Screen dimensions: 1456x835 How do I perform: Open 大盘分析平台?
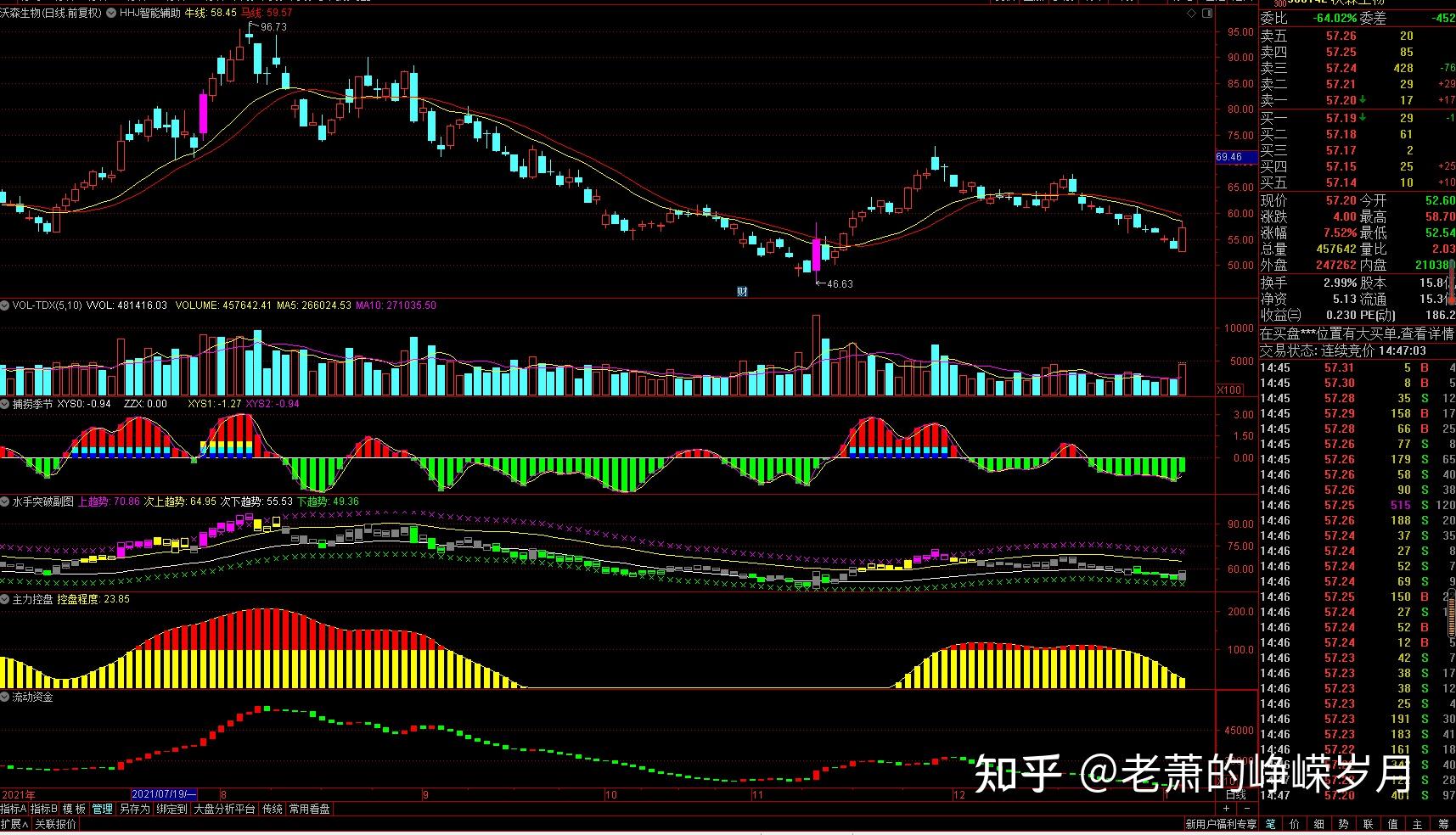[x=224, y=810]
